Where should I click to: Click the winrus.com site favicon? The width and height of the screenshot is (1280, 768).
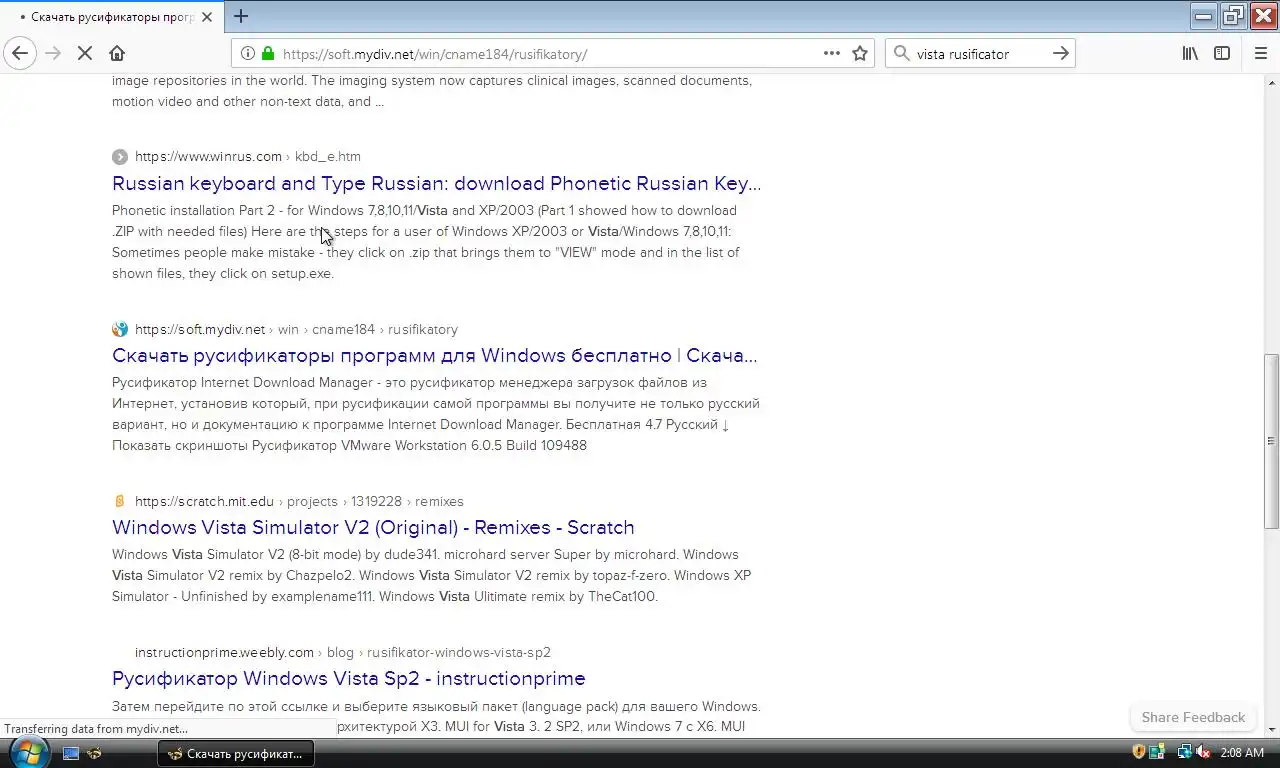pyautogui.click(x=120, y=156)
